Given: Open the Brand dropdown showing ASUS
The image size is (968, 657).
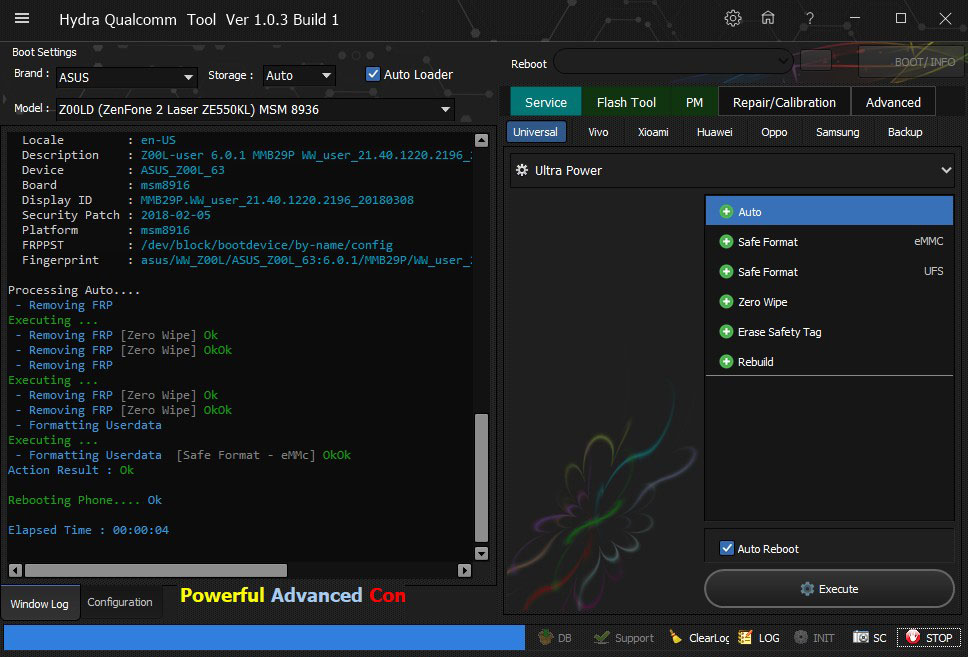Looking at the screenshot, I should pos(126,77).
